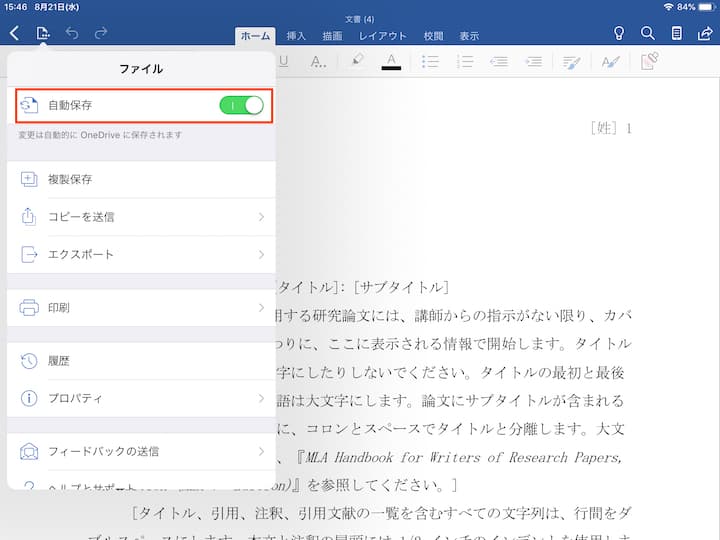Switch to the ホーム tab
Image resolution: width=720 pixels, height=540 pixels.
coord(255,36)
